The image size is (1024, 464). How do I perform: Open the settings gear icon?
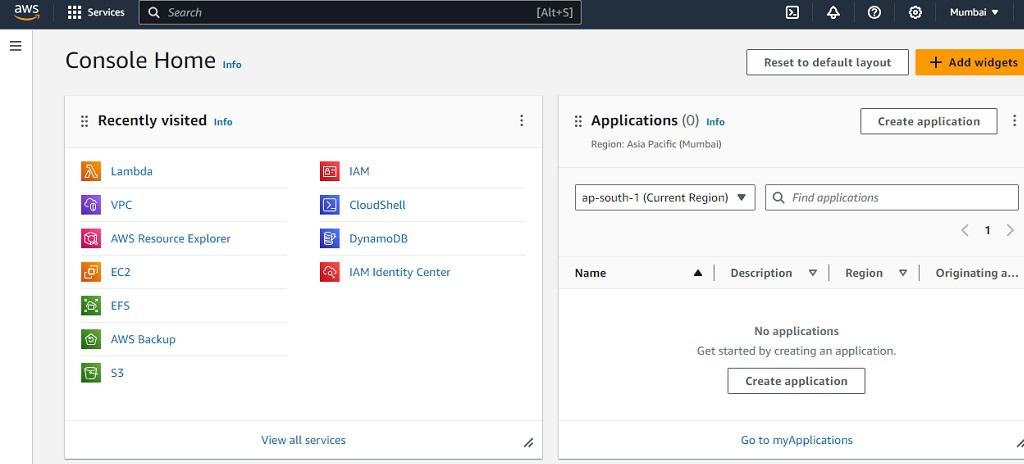tap(915, 12)
